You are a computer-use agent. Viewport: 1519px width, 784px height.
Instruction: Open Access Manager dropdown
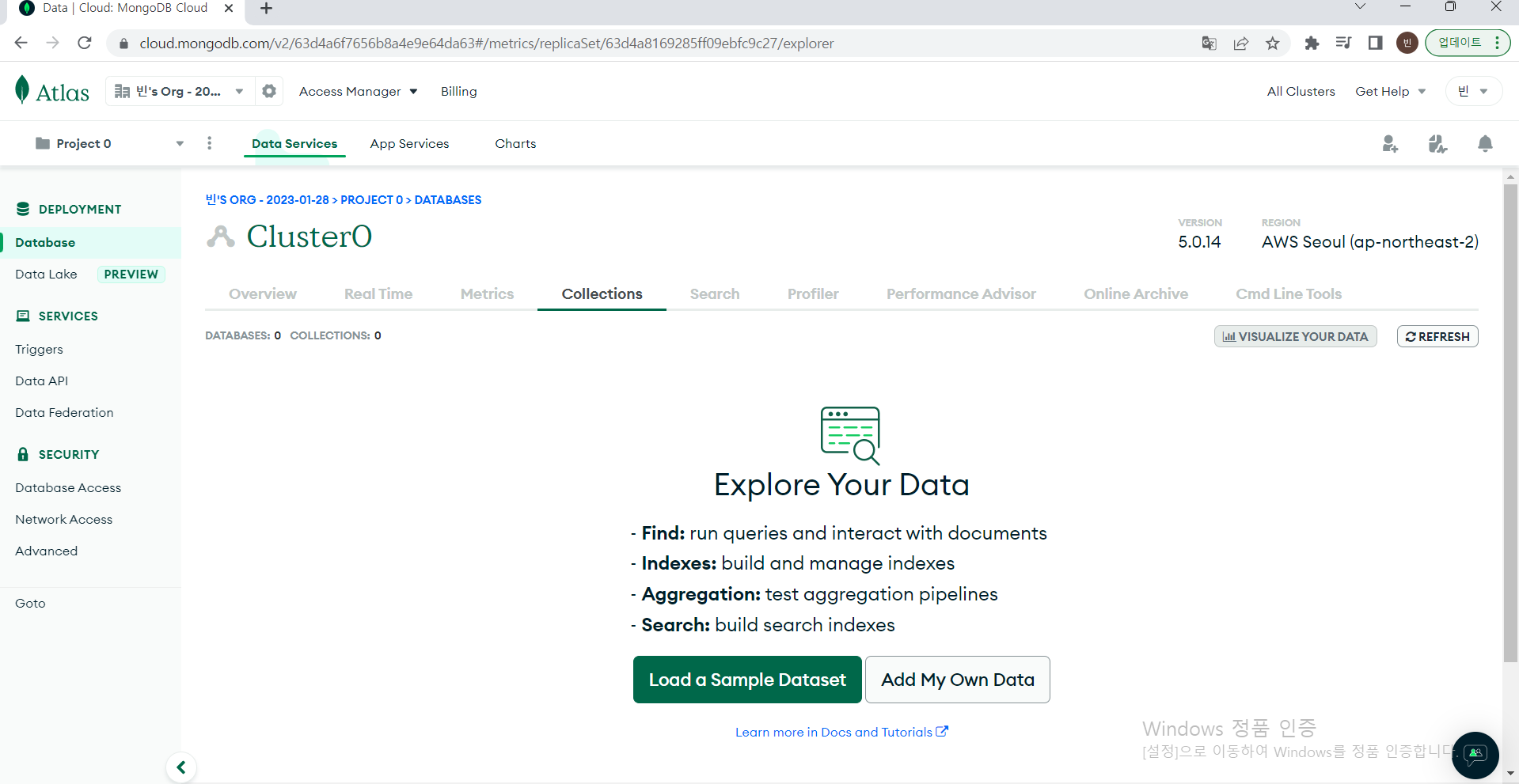tap(358, 92)
